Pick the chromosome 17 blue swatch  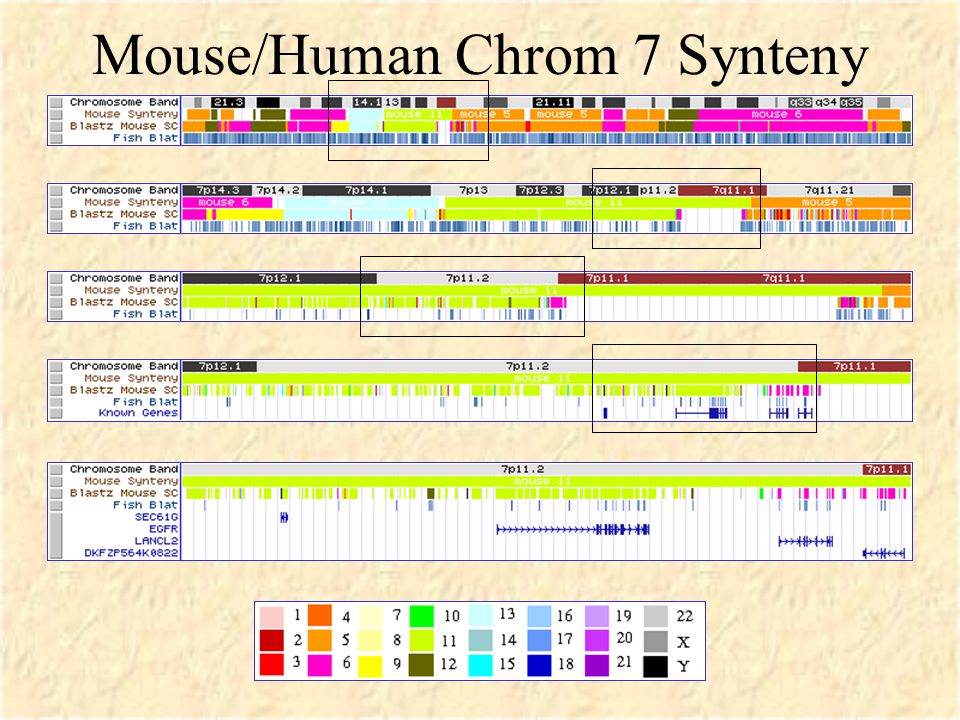[539, 640]
